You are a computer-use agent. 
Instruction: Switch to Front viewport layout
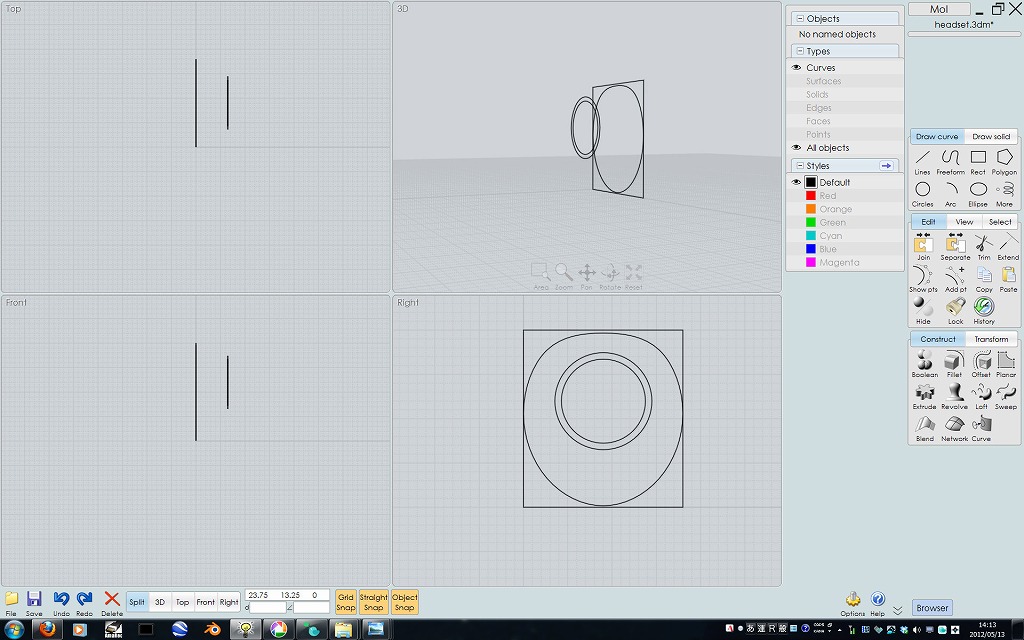point(206,602)
